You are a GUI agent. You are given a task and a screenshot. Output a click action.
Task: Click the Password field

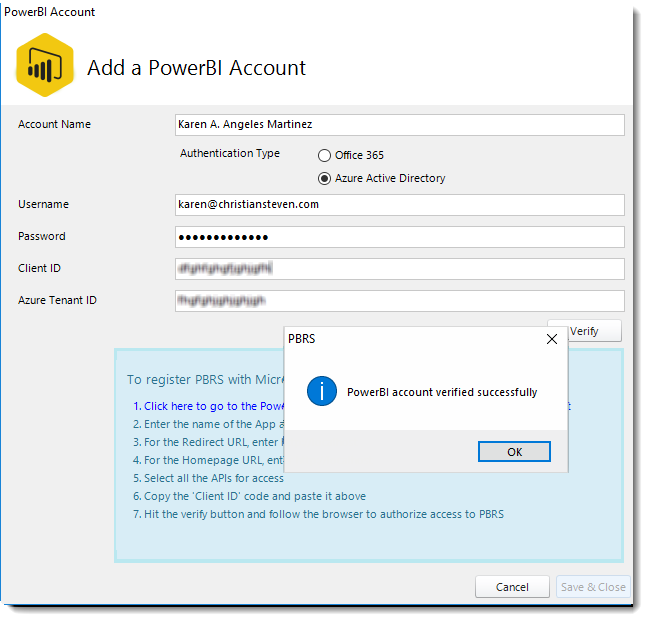pyautogui.click(x=399, y=237)
